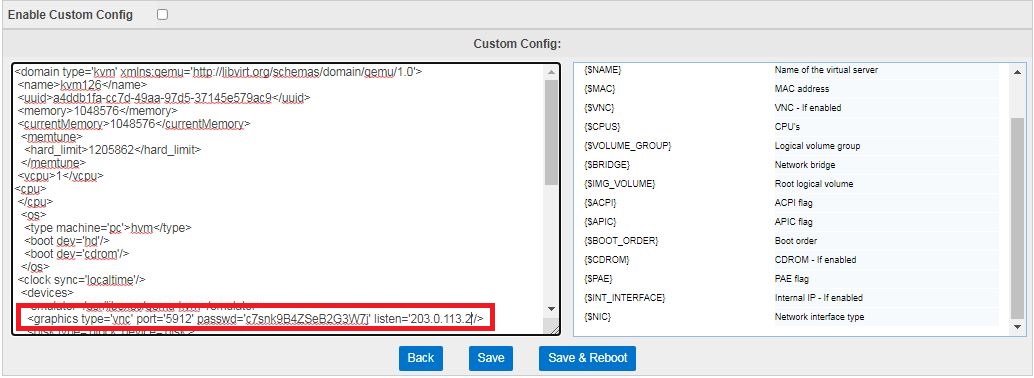
Task: Click the memory 1048576 line in config
Action: coord(98,111)
